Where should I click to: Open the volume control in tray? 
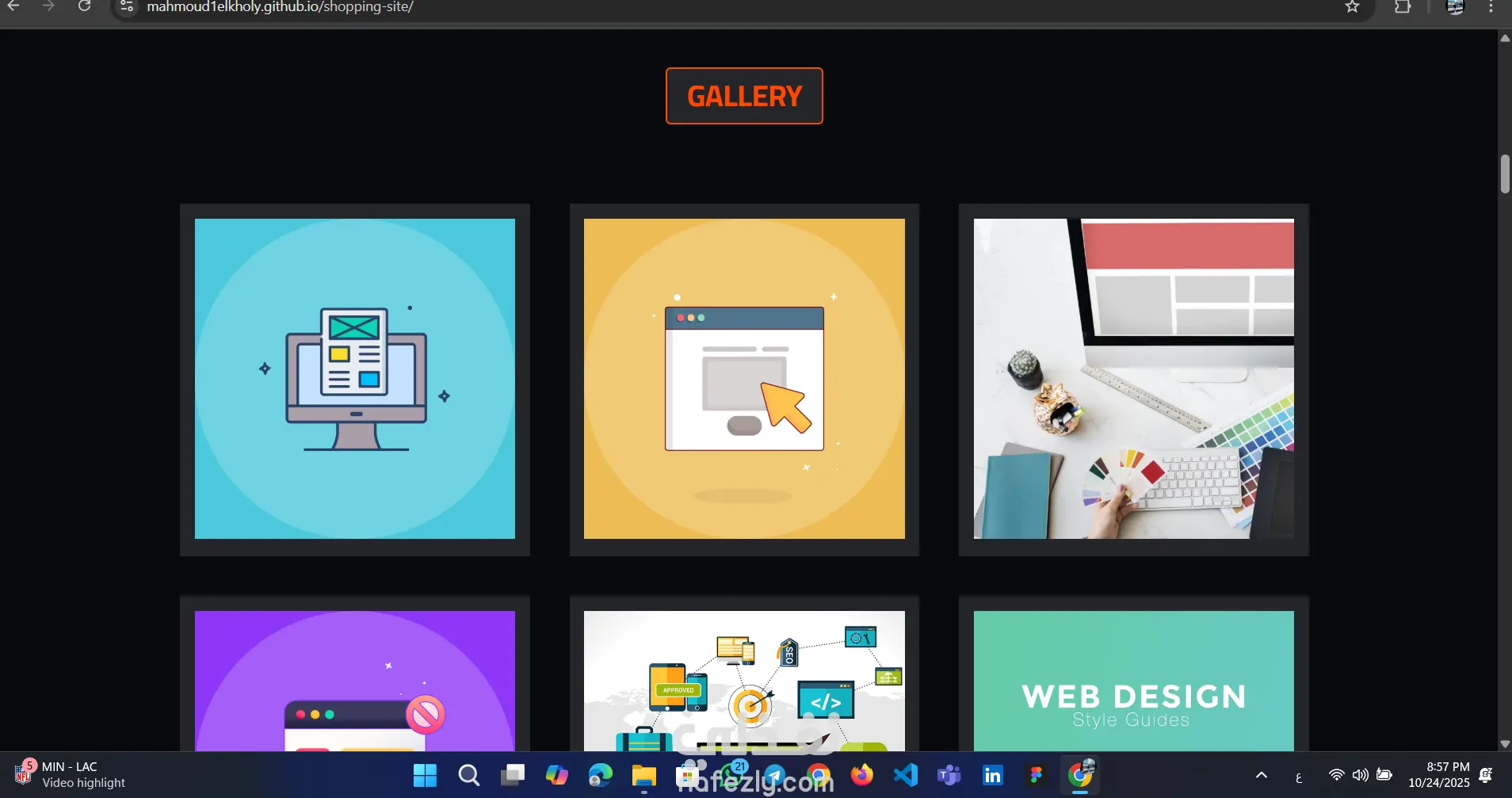coord(1360,775)
